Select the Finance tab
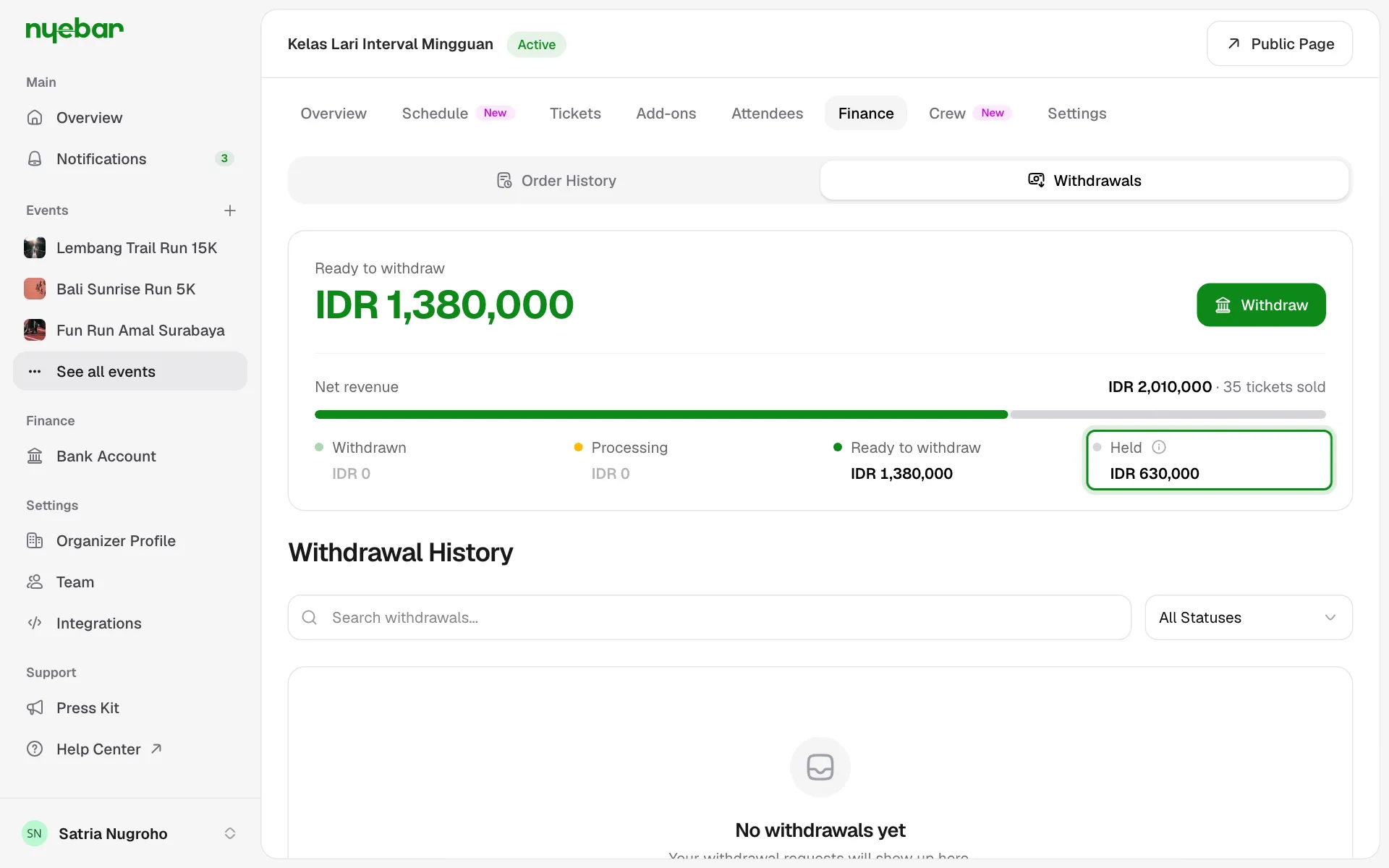 tap(866, 114)
